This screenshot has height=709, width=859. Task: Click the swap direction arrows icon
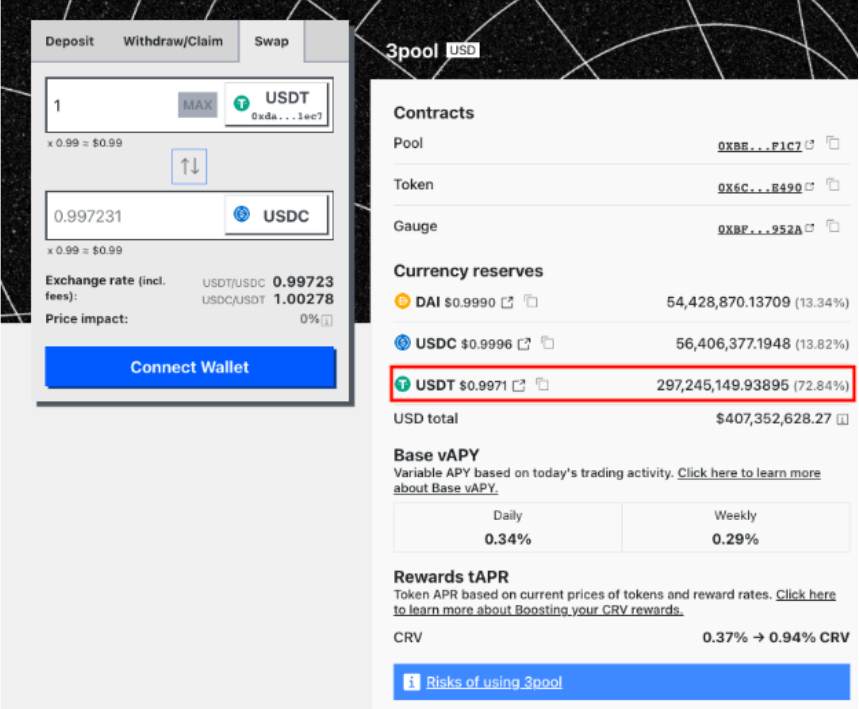point(189,166)
